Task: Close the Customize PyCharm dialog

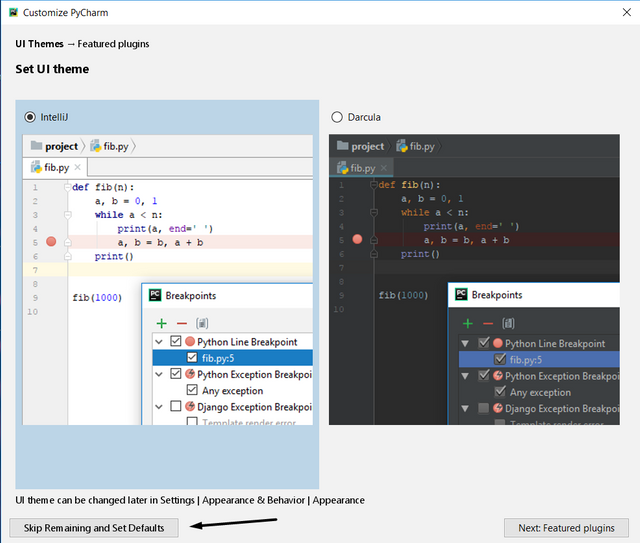Action: coord(627,12)
